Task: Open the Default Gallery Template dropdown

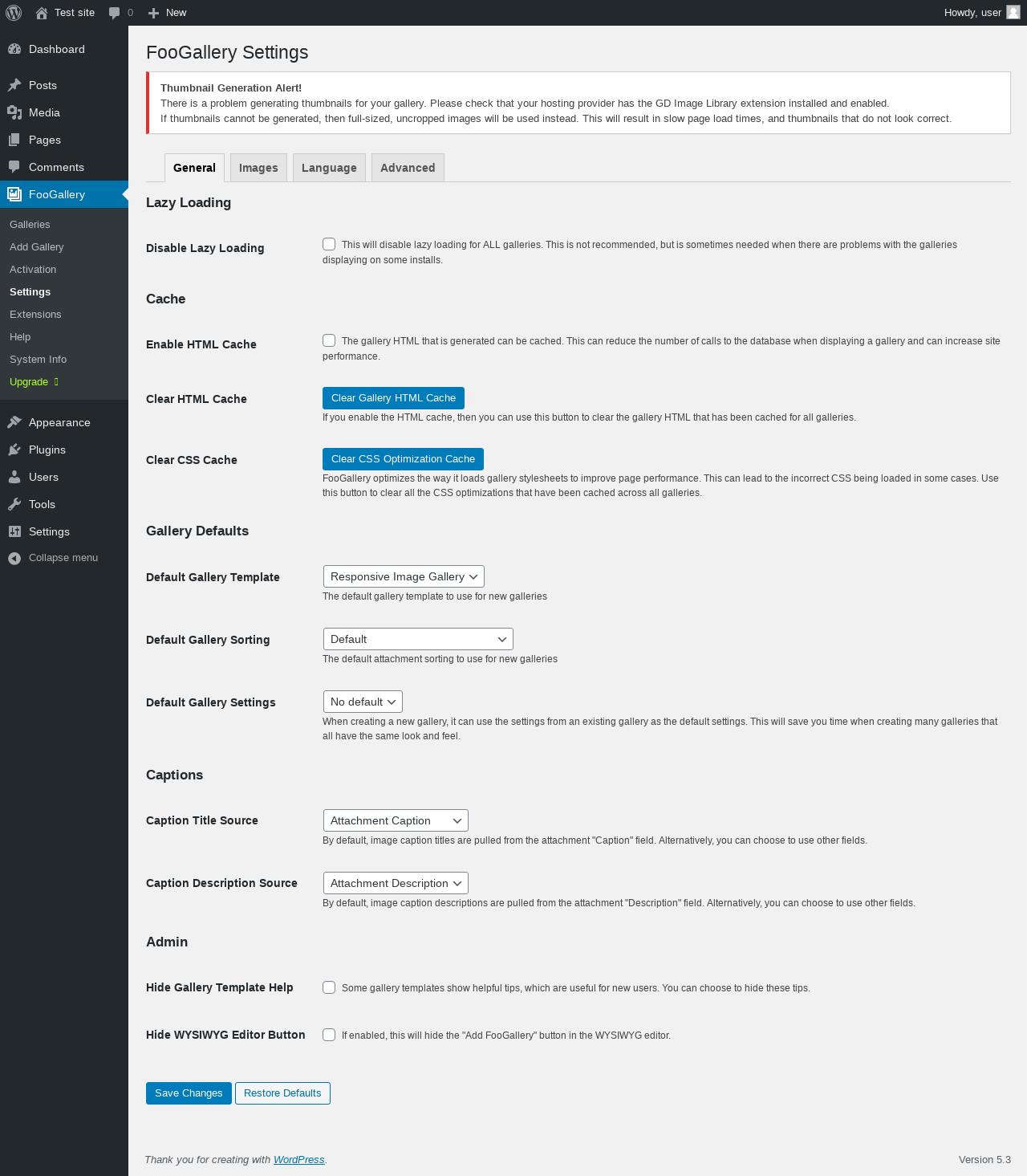Action: click(x=404, y=576)
